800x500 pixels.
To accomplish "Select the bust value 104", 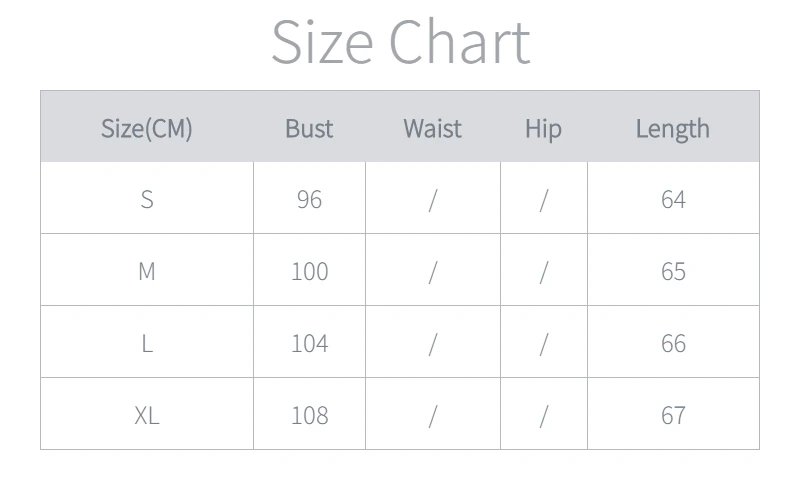I will pyautogui.click(x=309, y=343).
